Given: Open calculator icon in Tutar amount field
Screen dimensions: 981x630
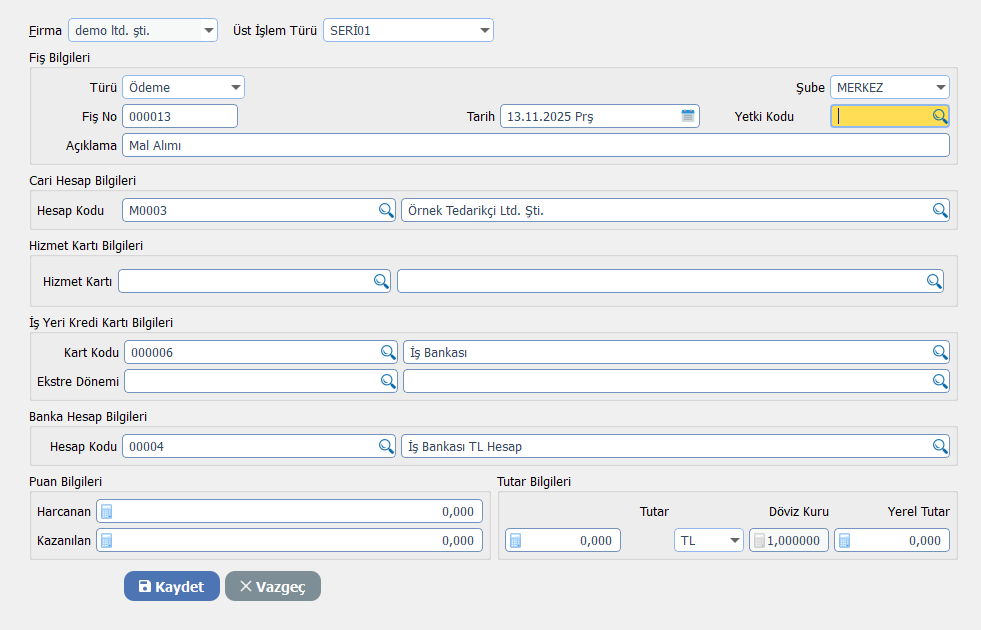Looking at the screenshot, I should coord(516,541).
